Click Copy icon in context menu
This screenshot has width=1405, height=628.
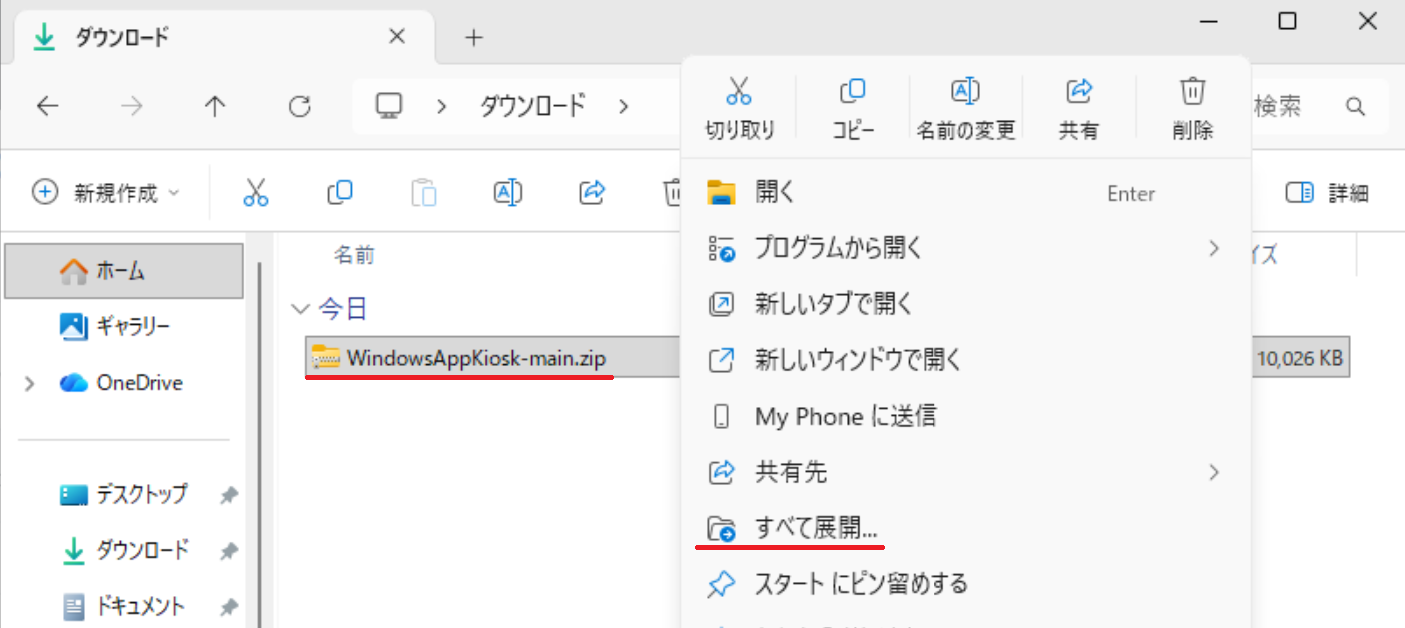coord(852,92)
